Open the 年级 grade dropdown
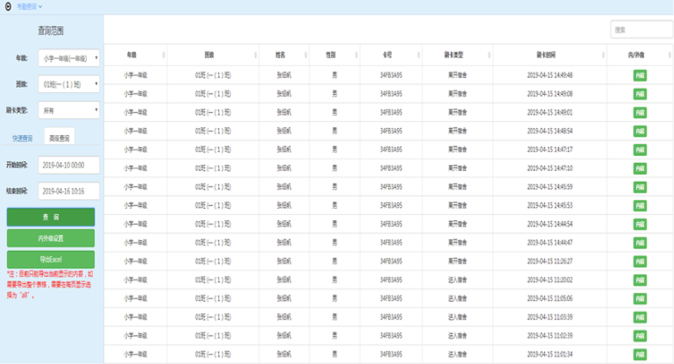674x364 pixels. (69, 58)
